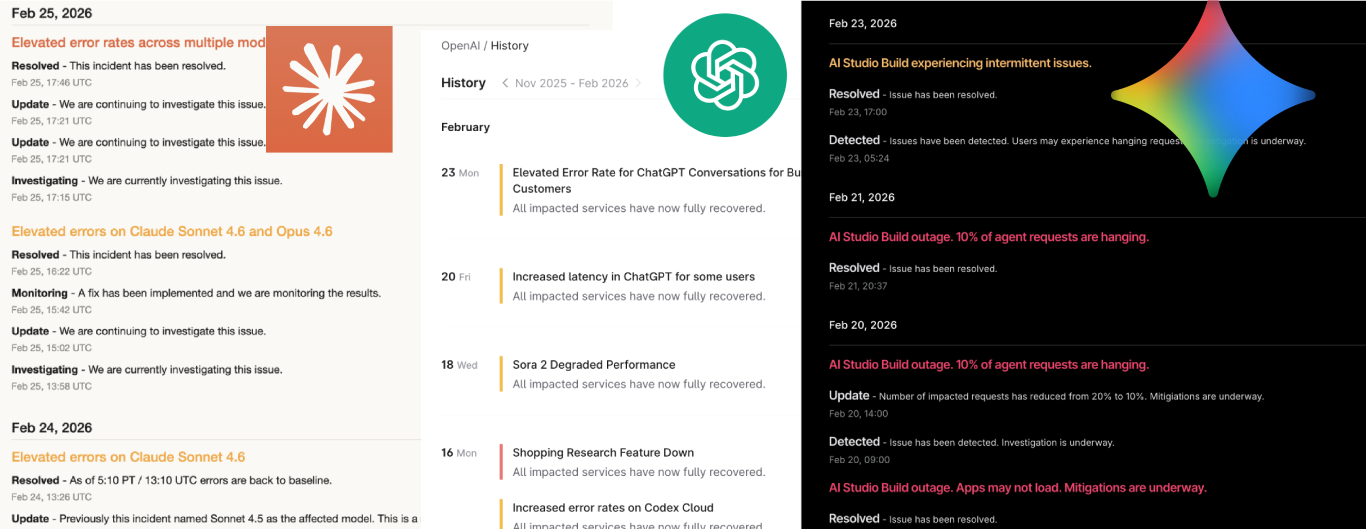Open AI Studio Build outage Apps may not load
1366x529 pixels.
point(1017,488)
